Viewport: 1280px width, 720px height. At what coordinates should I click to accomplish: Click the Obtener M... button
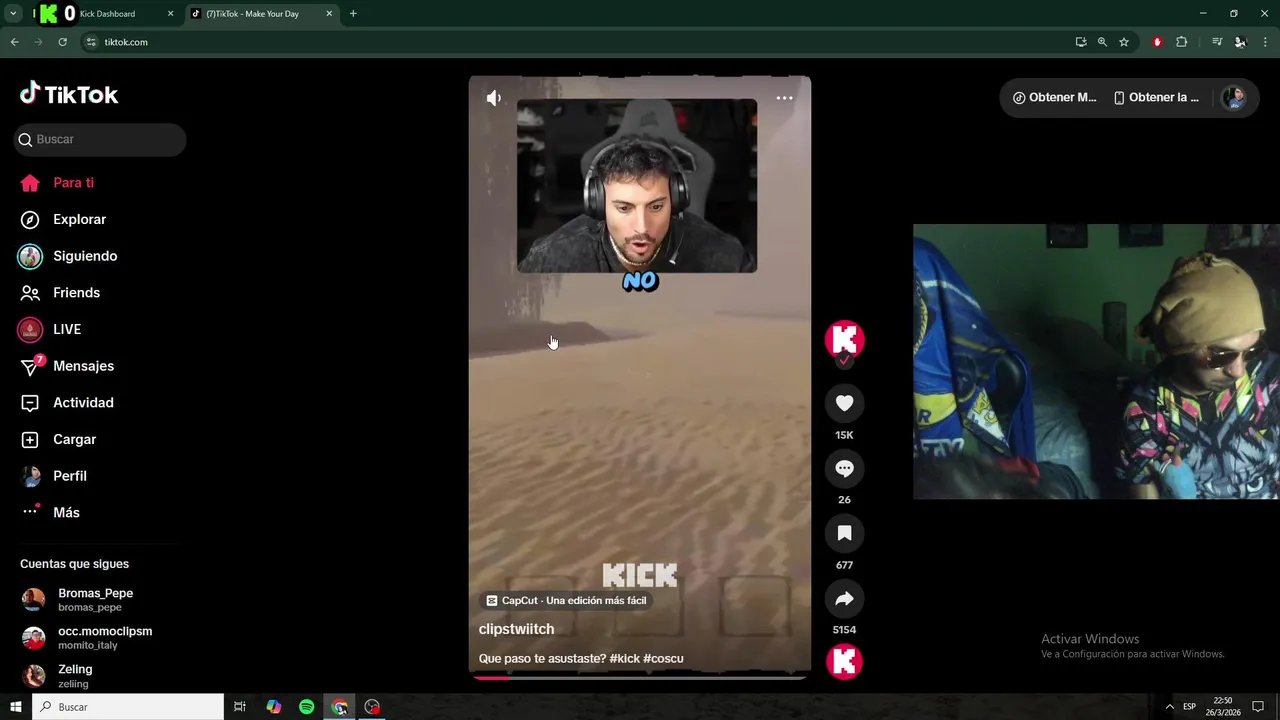tap(1055, 97)
